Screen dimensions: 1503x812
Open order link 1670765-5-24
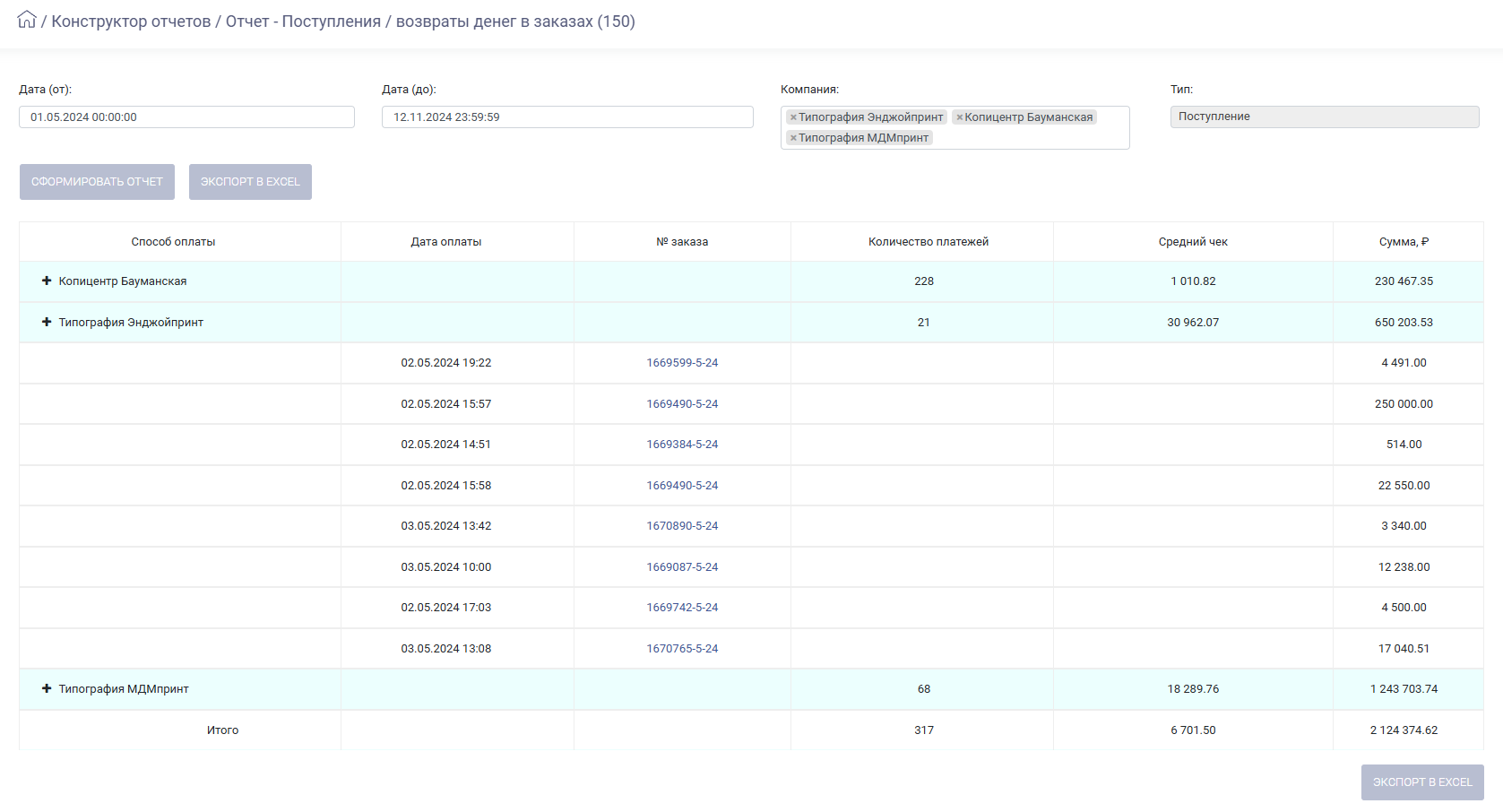(682, 649)
